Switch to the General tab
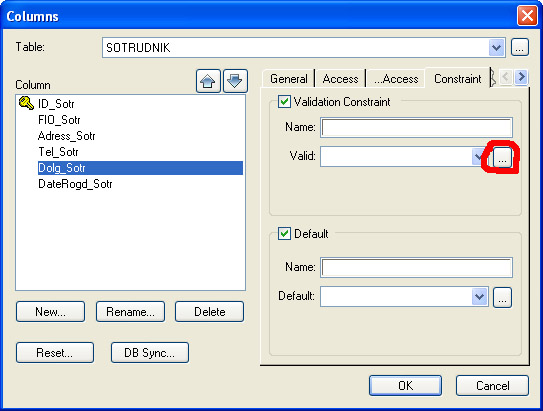Image resolution: width=543 pixels, height=411 pixels. click(289, 79)
